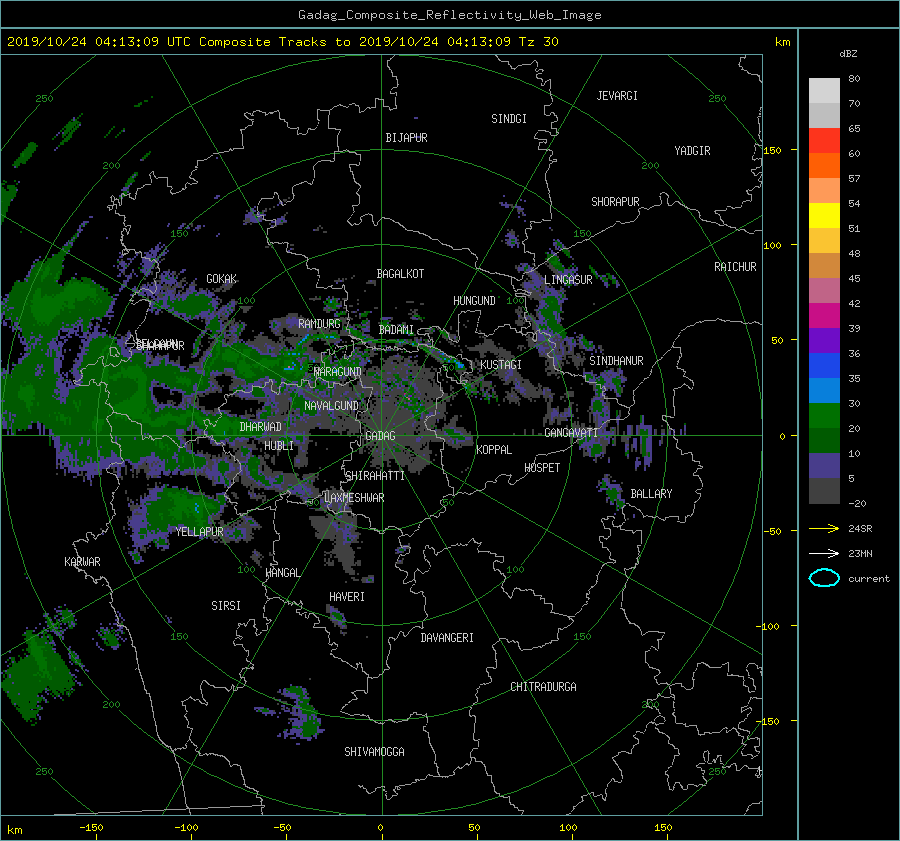This screenshot has width=900, height=841.
Task: Click the BAGALKOT city label
Action: (x=400, y=274)
